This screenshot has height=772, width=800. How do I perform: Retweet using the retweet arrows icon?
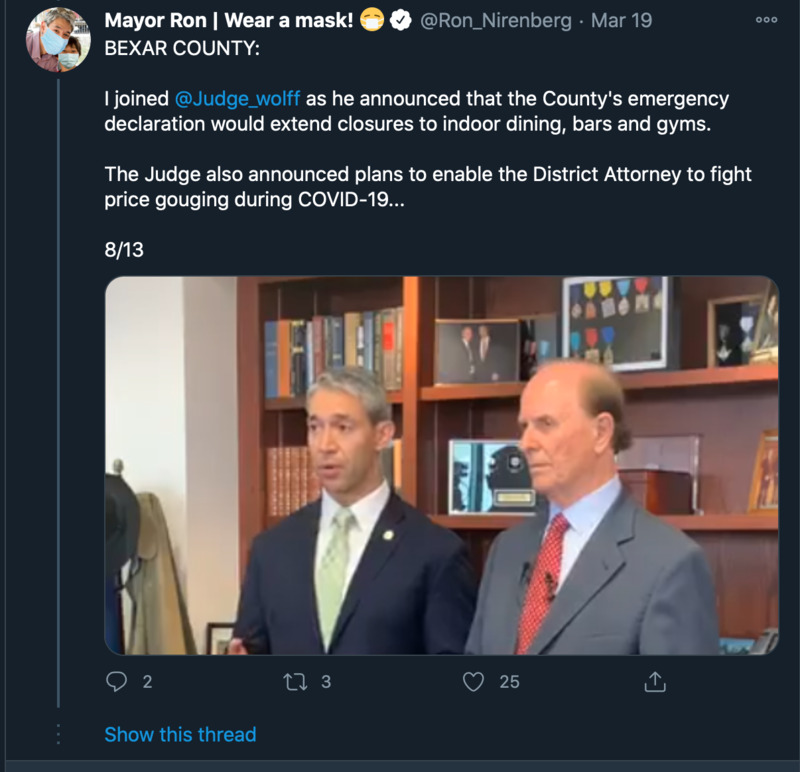(x=295, y=681)
